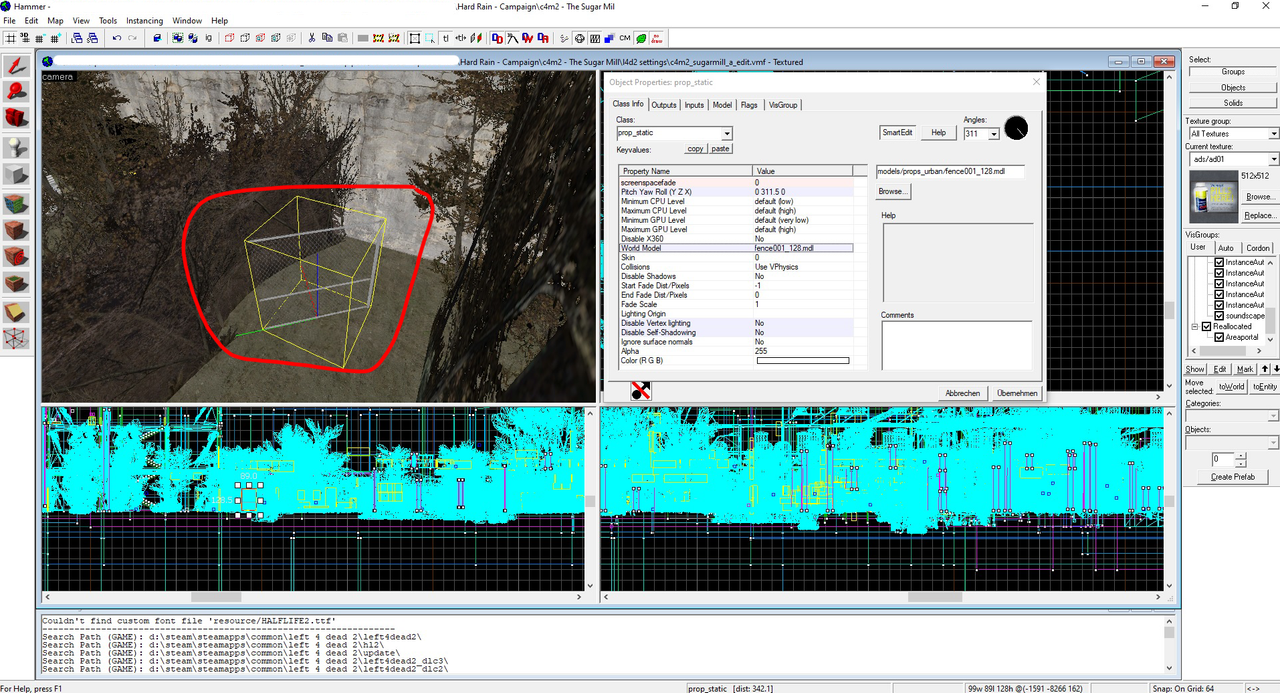Click the Übernehmen button

[1017, 393]
